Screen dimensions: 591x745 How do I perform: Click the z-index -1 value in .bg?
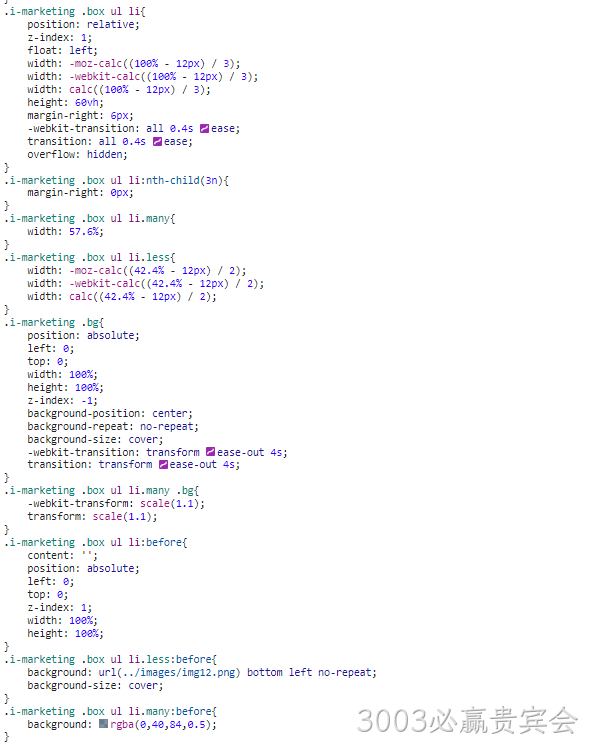(x=86, y=401)
